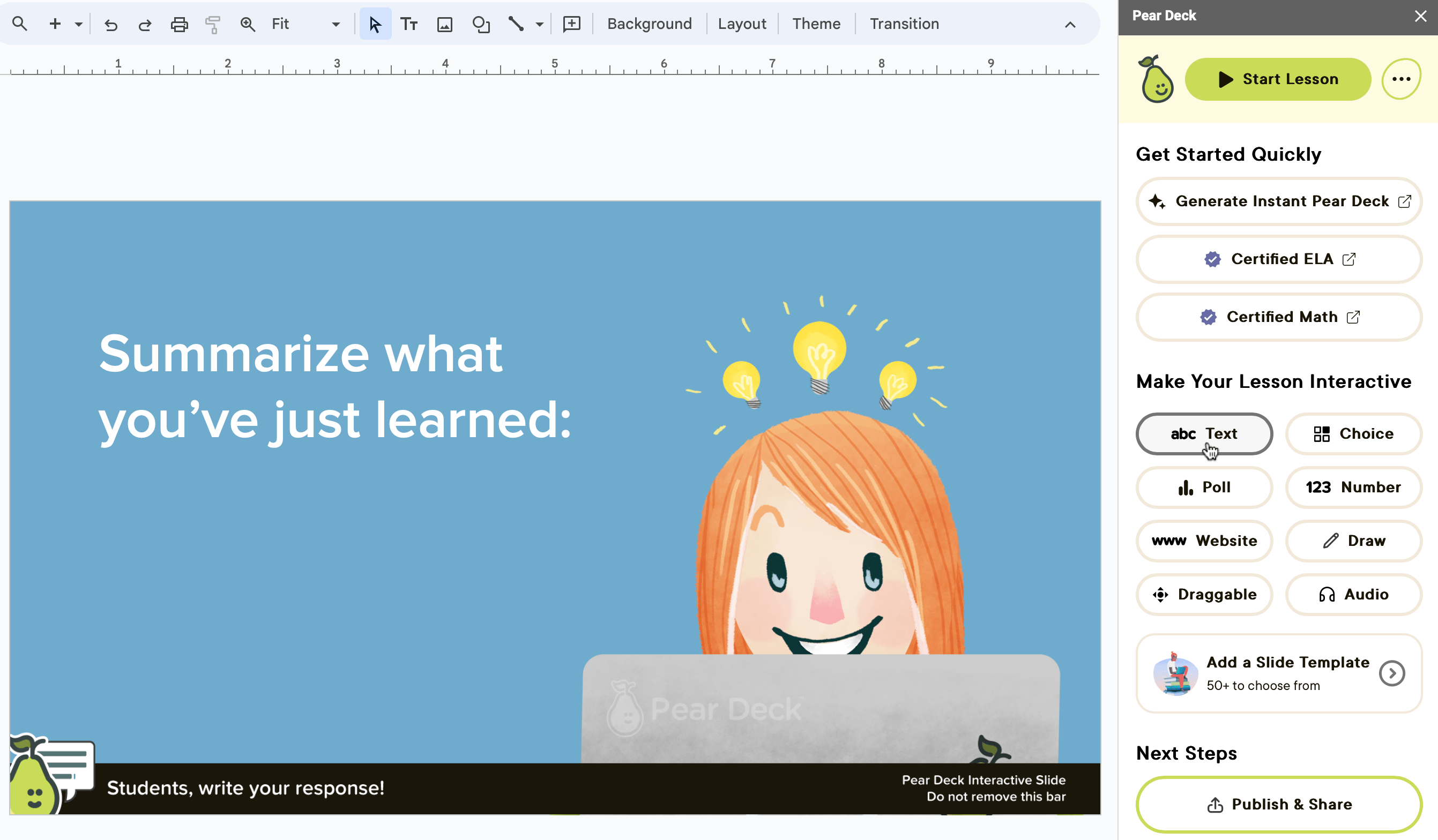Image resolution: width=1438 pixels, height=840 pixels.
Task: Open Add a Slide Template card
Action: 1279,673
